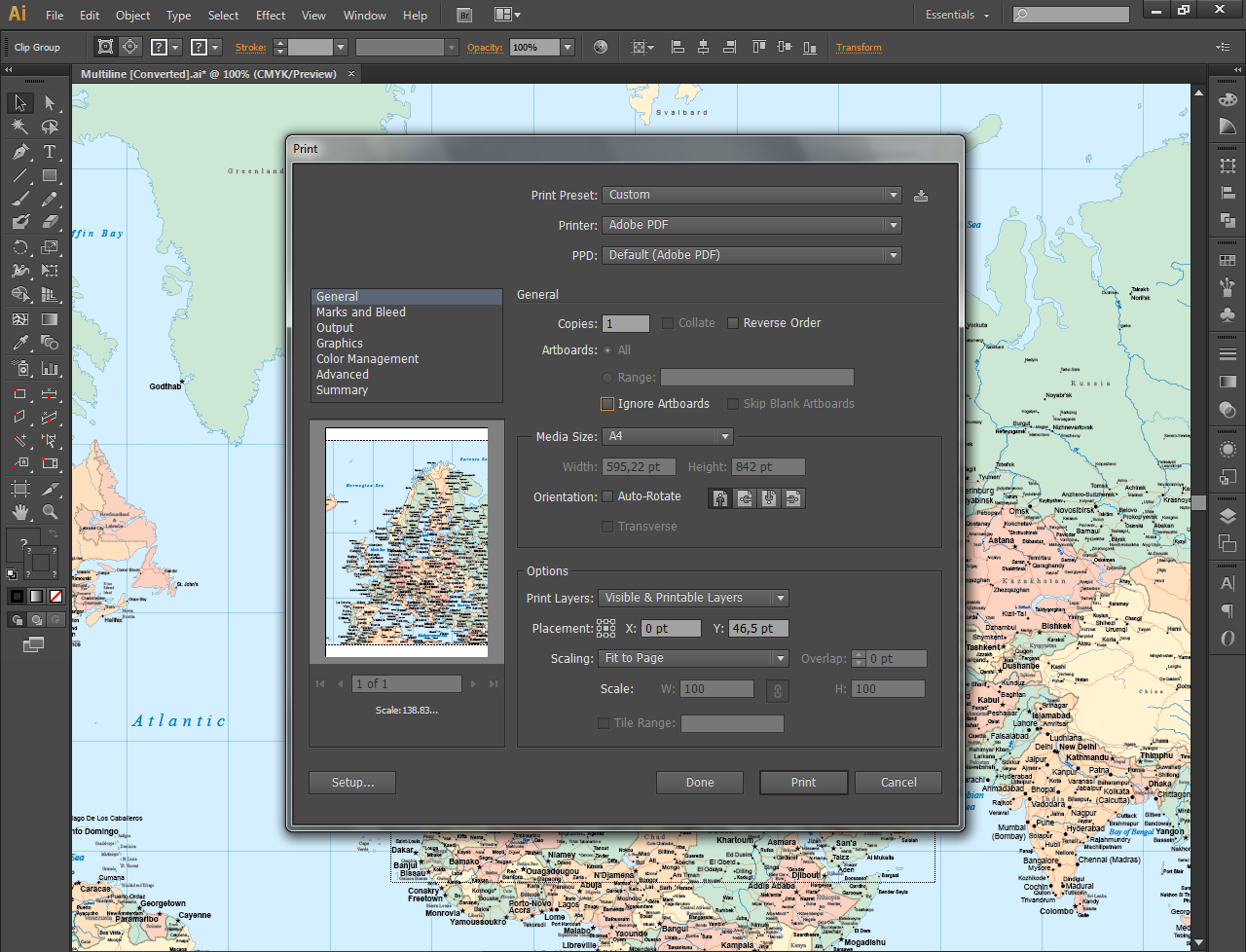Viewport: 1246px width, 952px height.
Task: Click the Y placement input field
Action: [x=757, y=628]
